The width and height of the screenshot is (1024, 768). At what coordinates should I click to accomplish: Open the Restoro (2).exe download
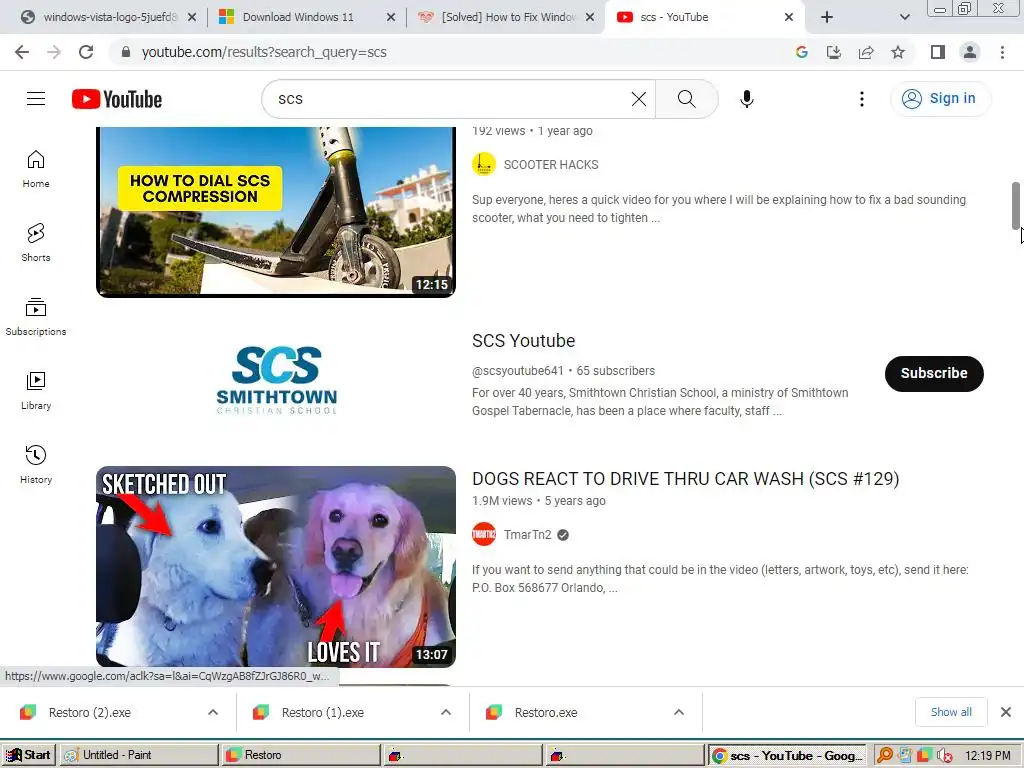click(x=89, y=712)
